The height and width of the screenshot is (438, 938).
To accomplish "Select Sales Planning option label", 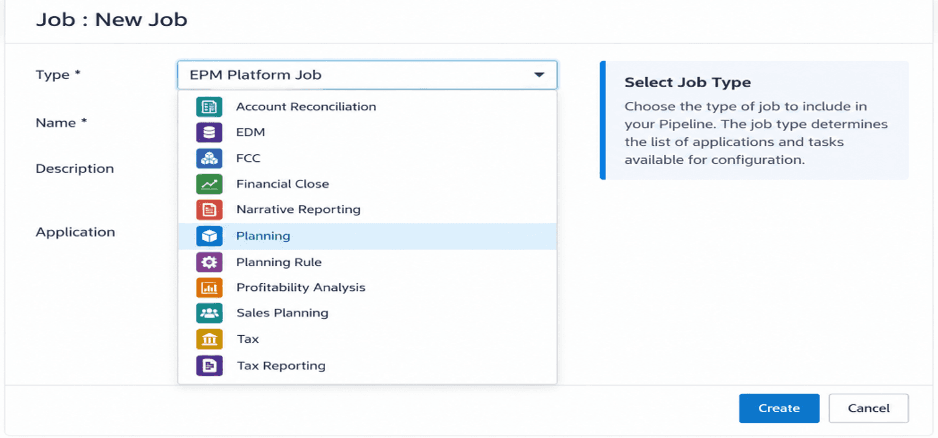I will (x=282, y=313).
